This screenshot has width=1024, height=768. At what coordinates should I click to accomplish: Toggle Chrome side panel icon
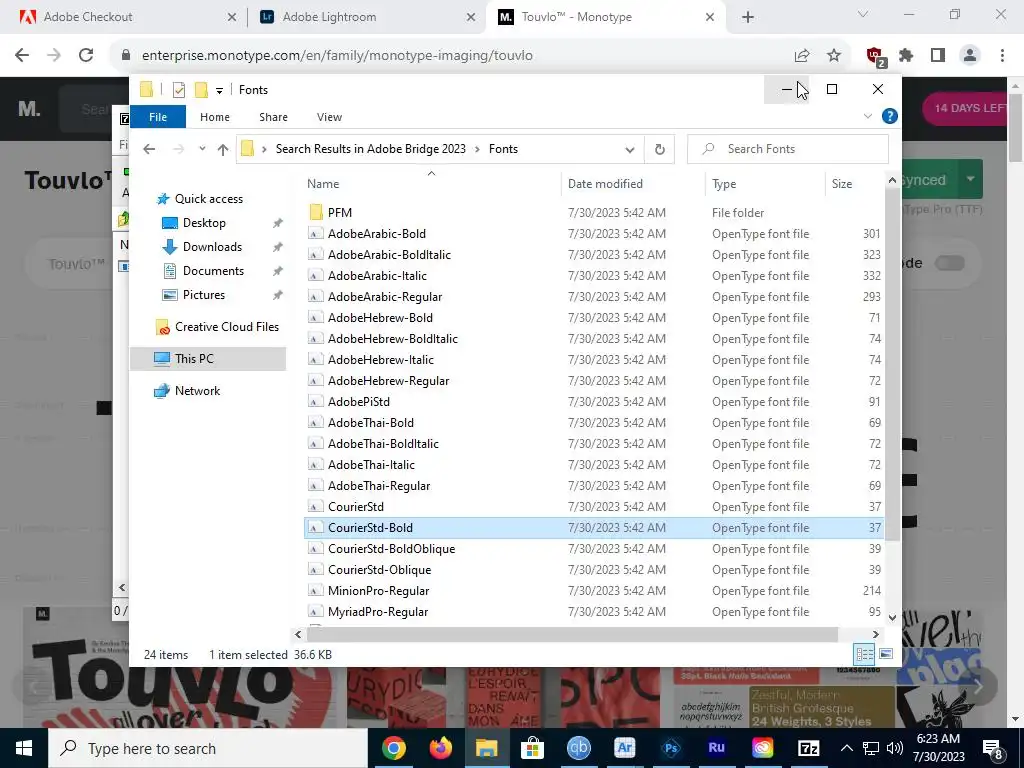tap(938, 56)
